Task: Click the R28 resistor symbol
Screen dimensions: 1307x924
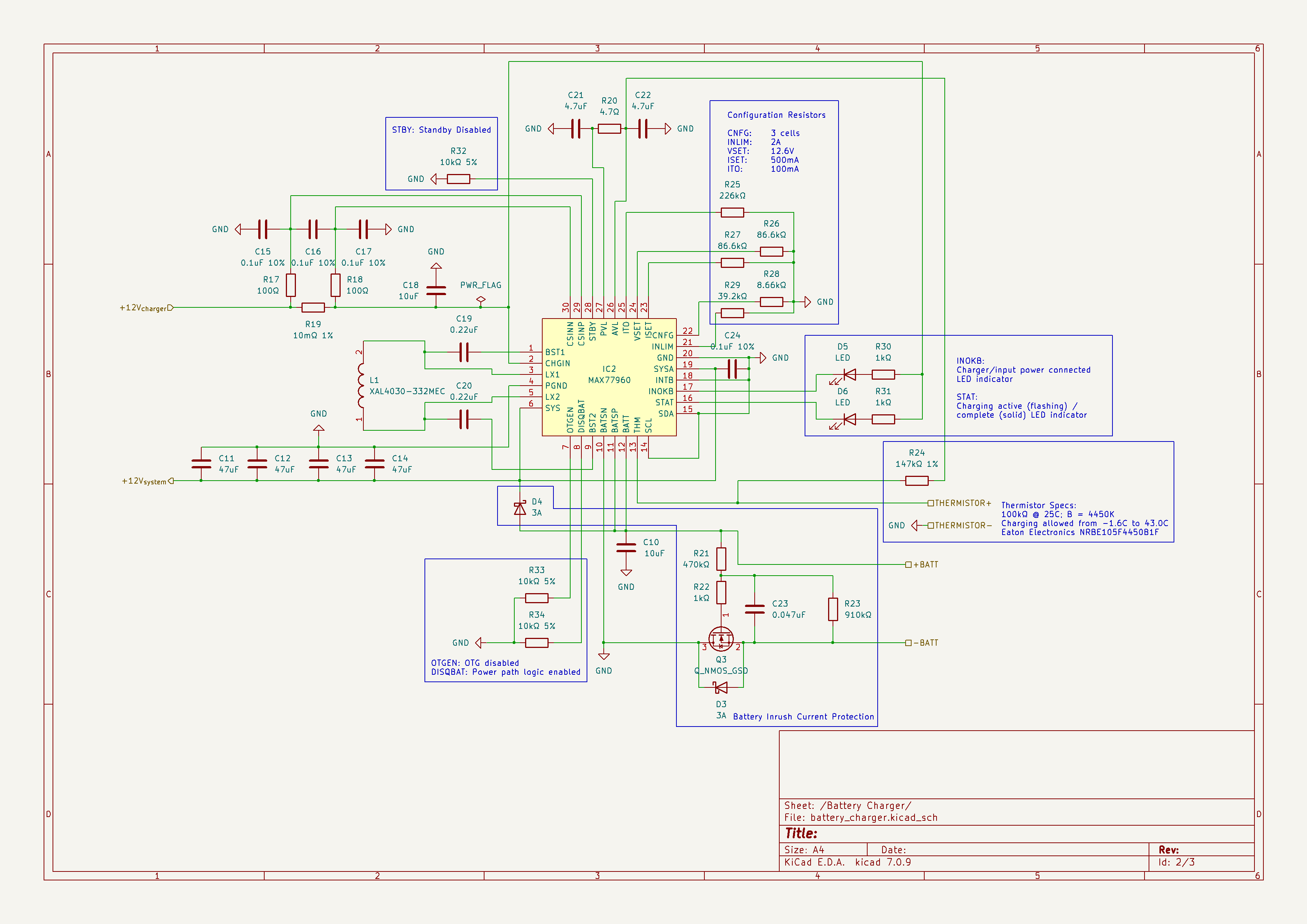Action: click(x=771, y=302)
